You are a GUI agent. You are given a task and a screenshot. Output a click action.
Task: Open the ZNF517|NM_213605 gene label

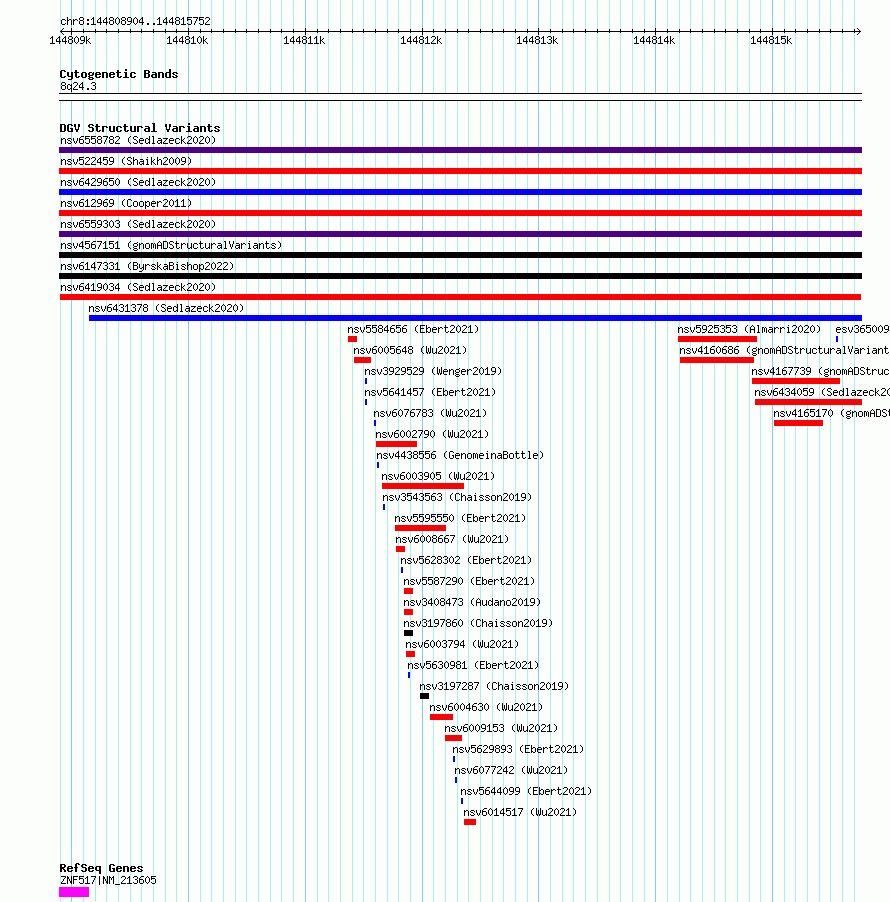pyautogui.click(x=108, y=880)
